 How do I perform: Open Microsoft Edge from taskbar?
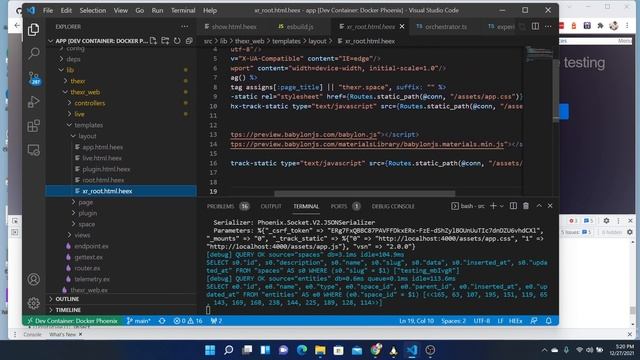click(302, 350)
